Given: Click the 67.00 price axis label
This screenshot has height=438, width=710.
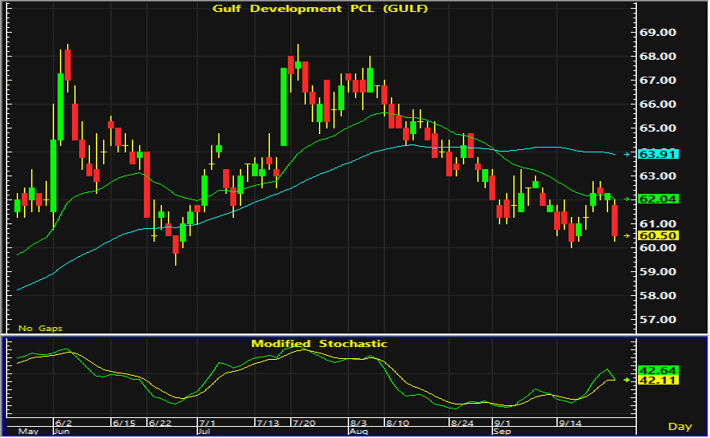Looking at the screenshot, I should 657,81.
